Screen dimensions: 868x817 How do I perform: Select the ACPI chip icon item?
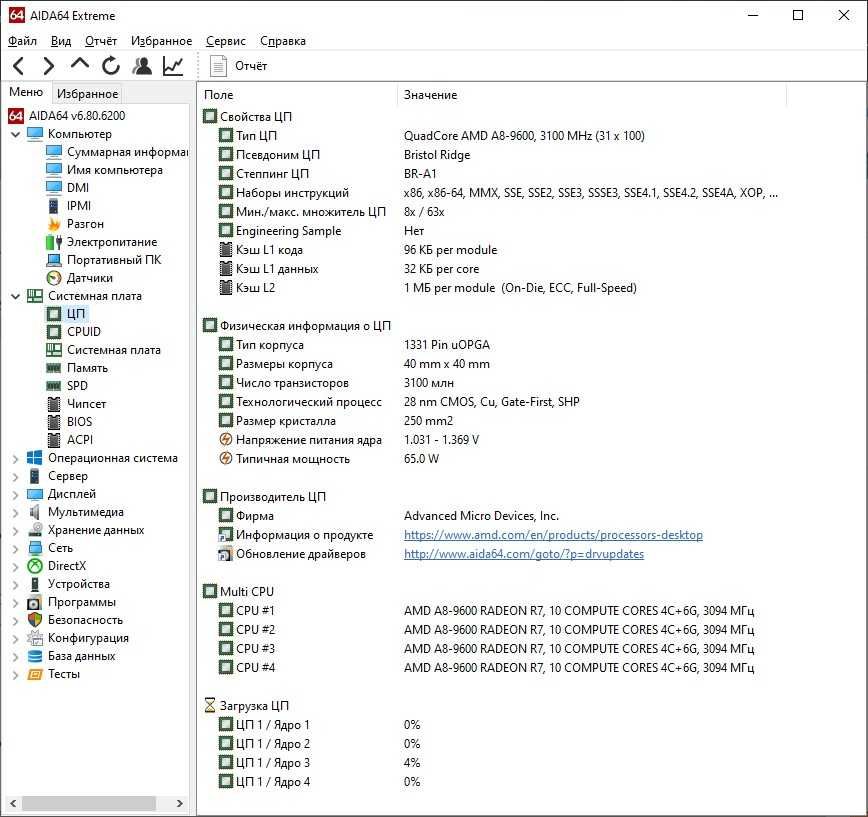pyautogui.click(x=54, y=440)
